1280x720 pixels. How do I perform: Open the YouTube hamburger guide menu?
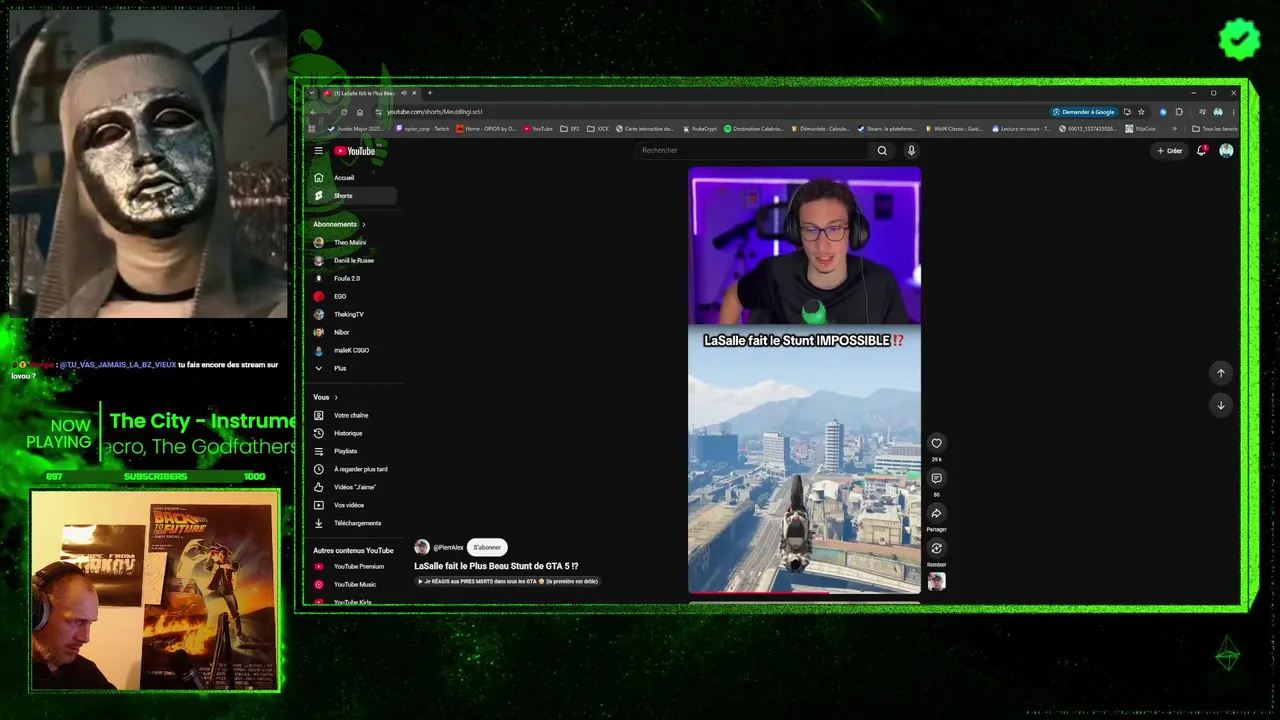pos(319,151)
